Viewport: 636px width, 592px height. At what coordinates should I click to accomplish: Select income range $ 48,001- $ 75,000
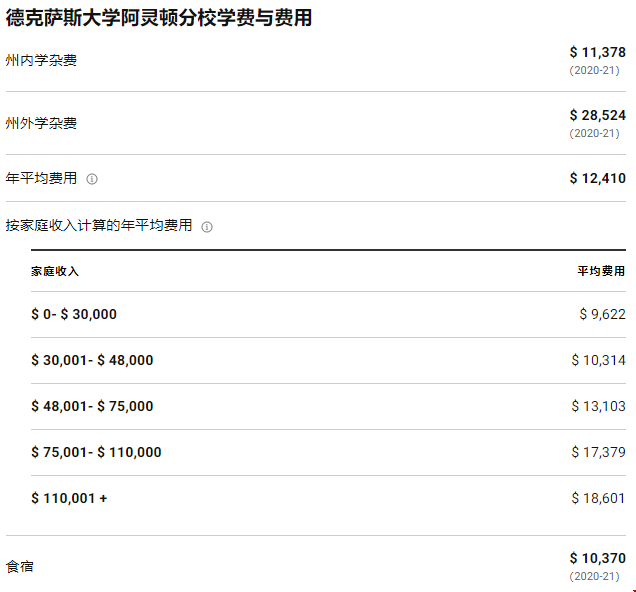point(92,406)
